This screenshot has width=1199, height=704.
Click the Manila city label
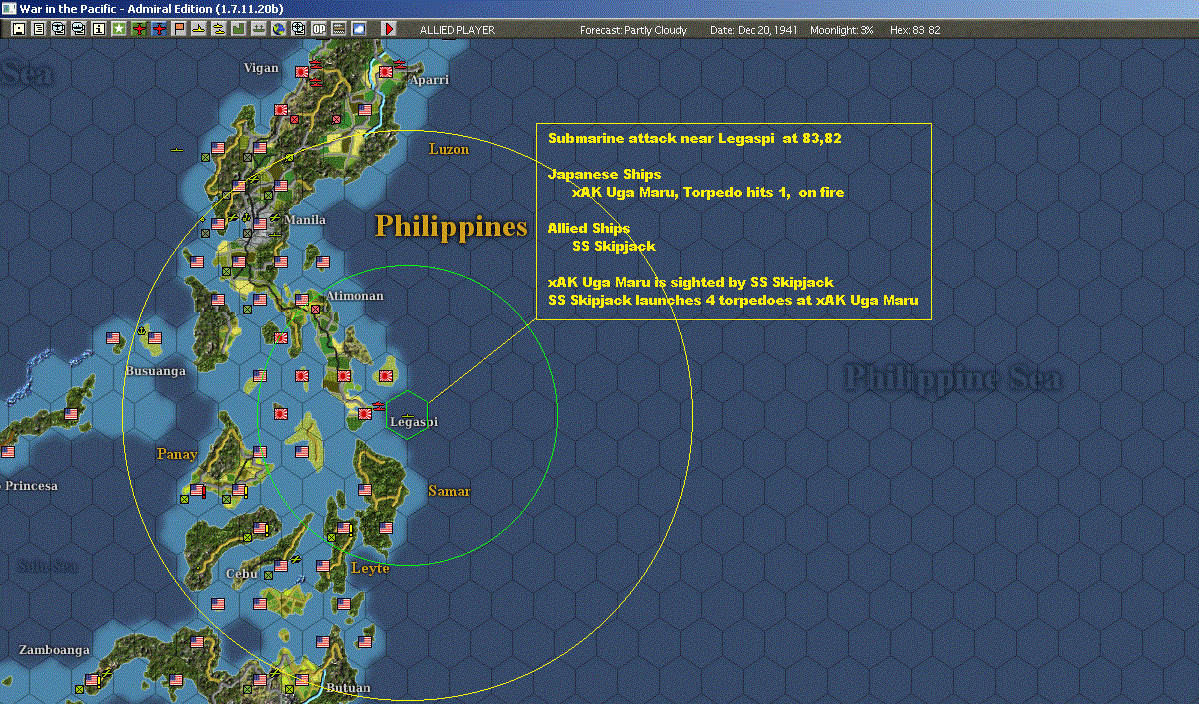coord(305,219)
